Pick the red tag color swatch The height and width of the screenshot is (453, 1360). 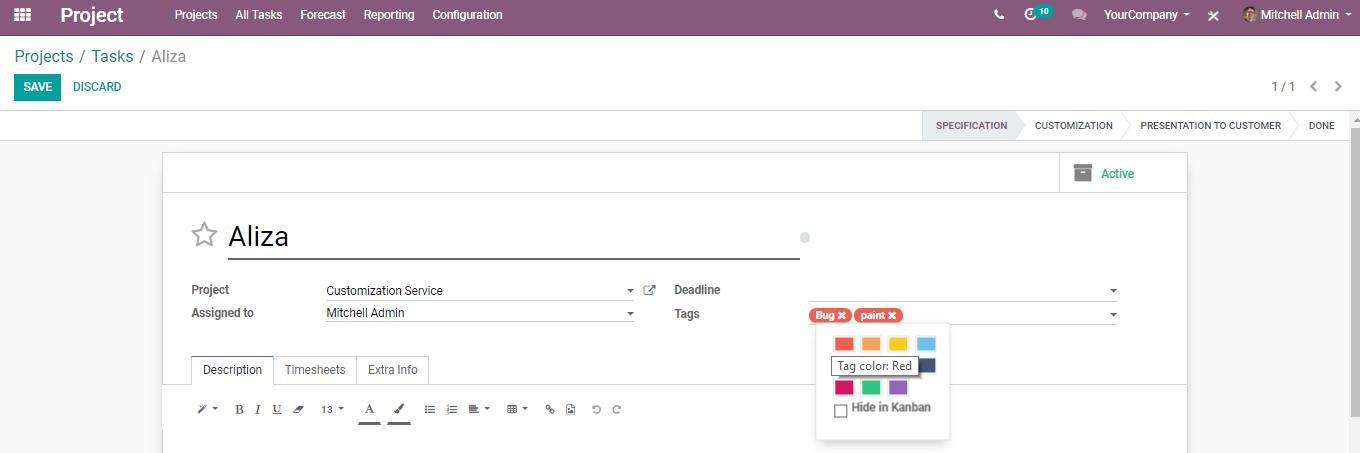(x=844, y=344)
